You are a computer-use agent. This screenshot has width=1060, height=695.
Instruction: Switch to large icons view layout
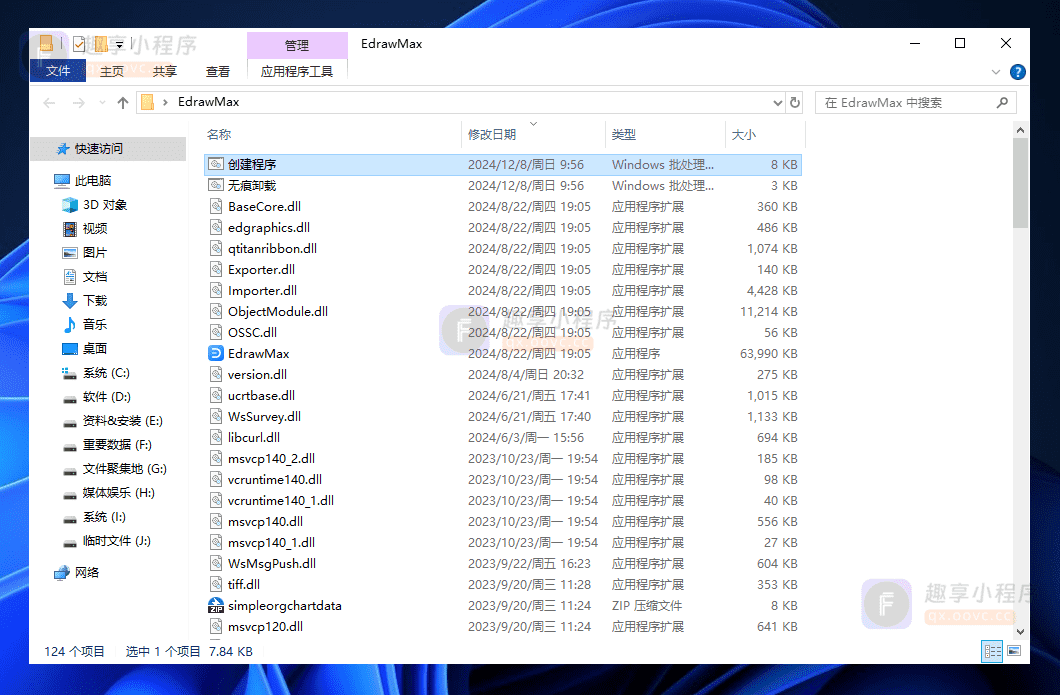click(x=1014, y=651)
